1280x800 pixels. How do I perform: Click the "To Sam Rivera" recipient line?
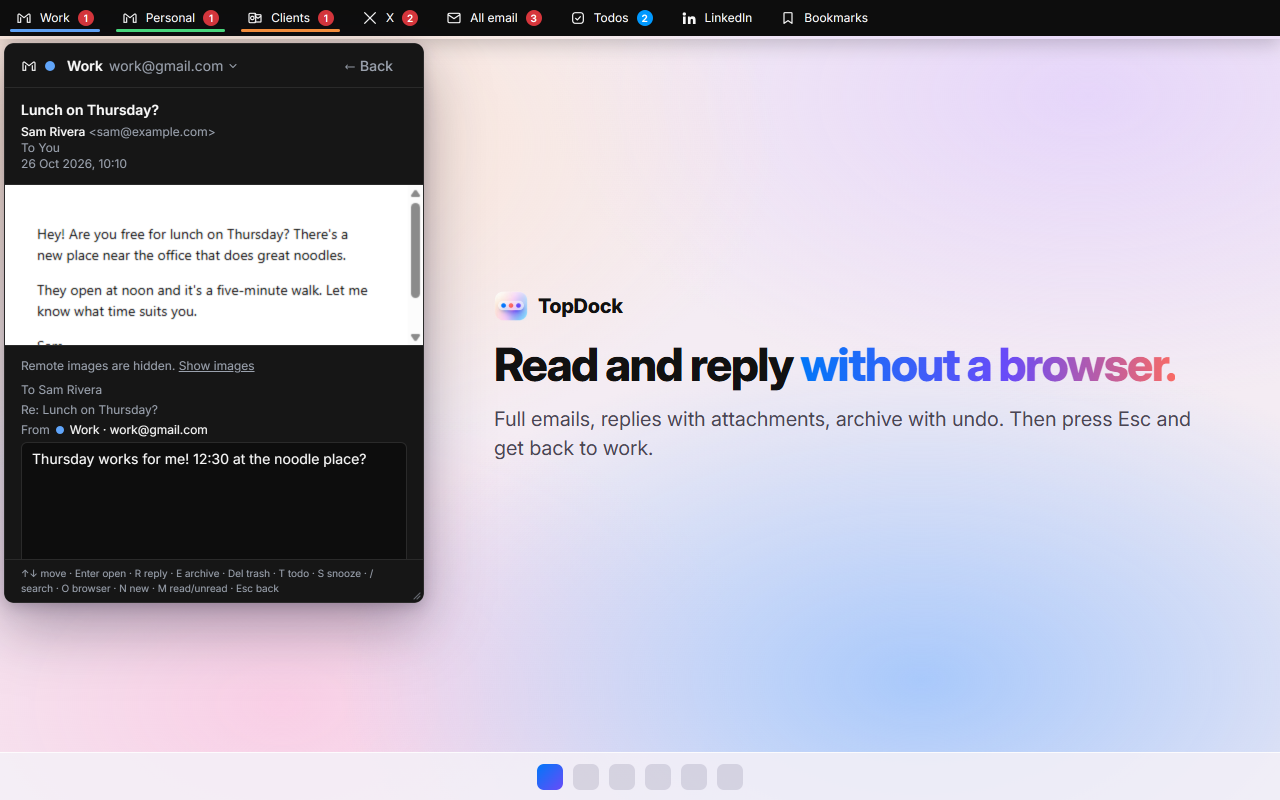pyautogui.click(x=61, y=390)
